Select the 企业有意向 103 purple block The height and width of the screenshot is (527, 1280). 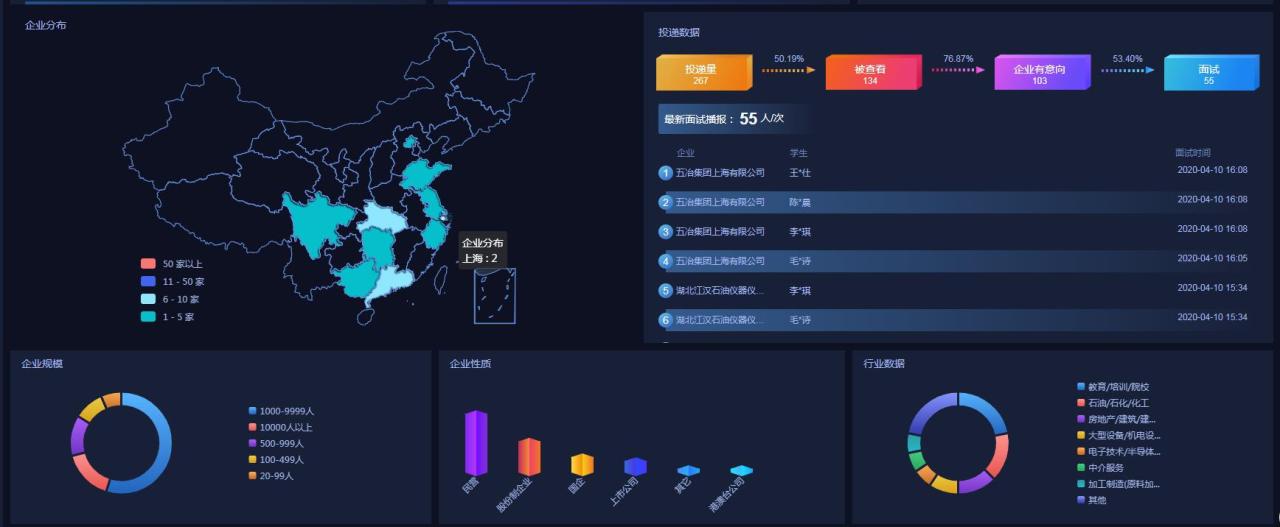(x=1039, y=74)
